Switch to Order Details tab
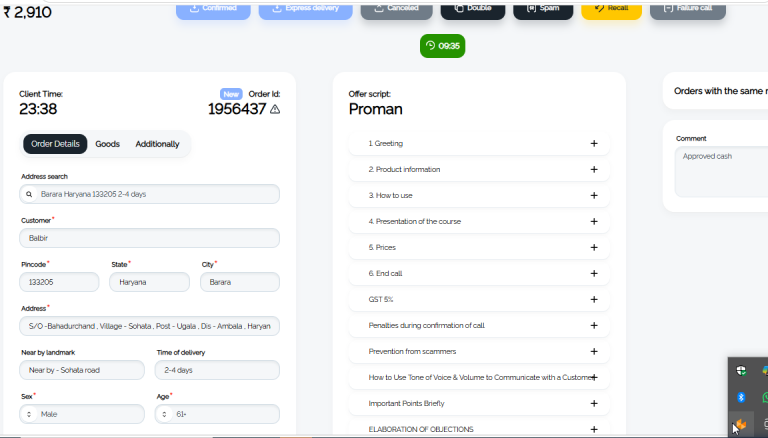Image resolution: width=768 pixels, height=438 pixels. pos(55,144)
